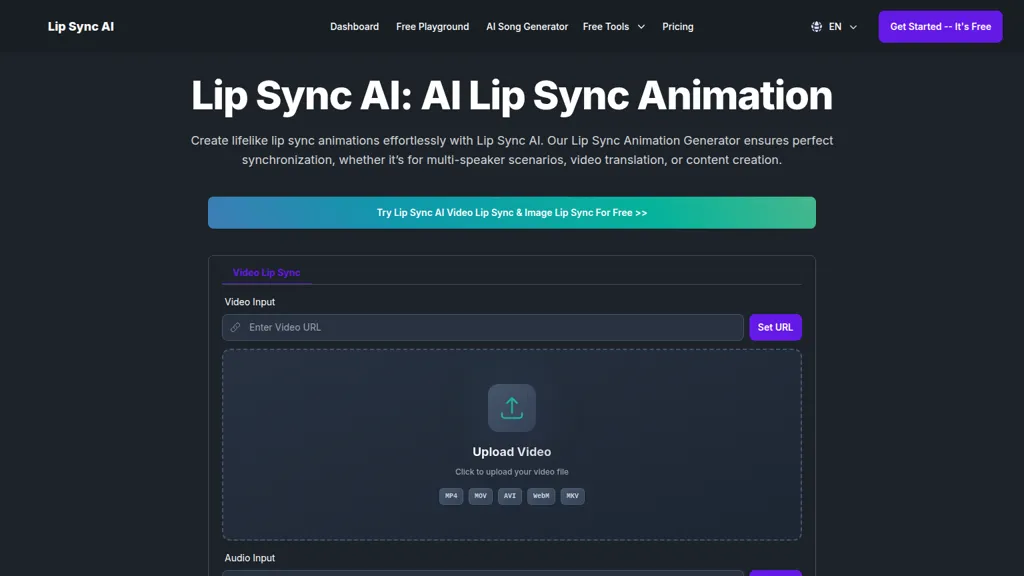Click the main page headline
This screenshot has width=1024, height=576.
pyautogui.click(x=511, y=95)
